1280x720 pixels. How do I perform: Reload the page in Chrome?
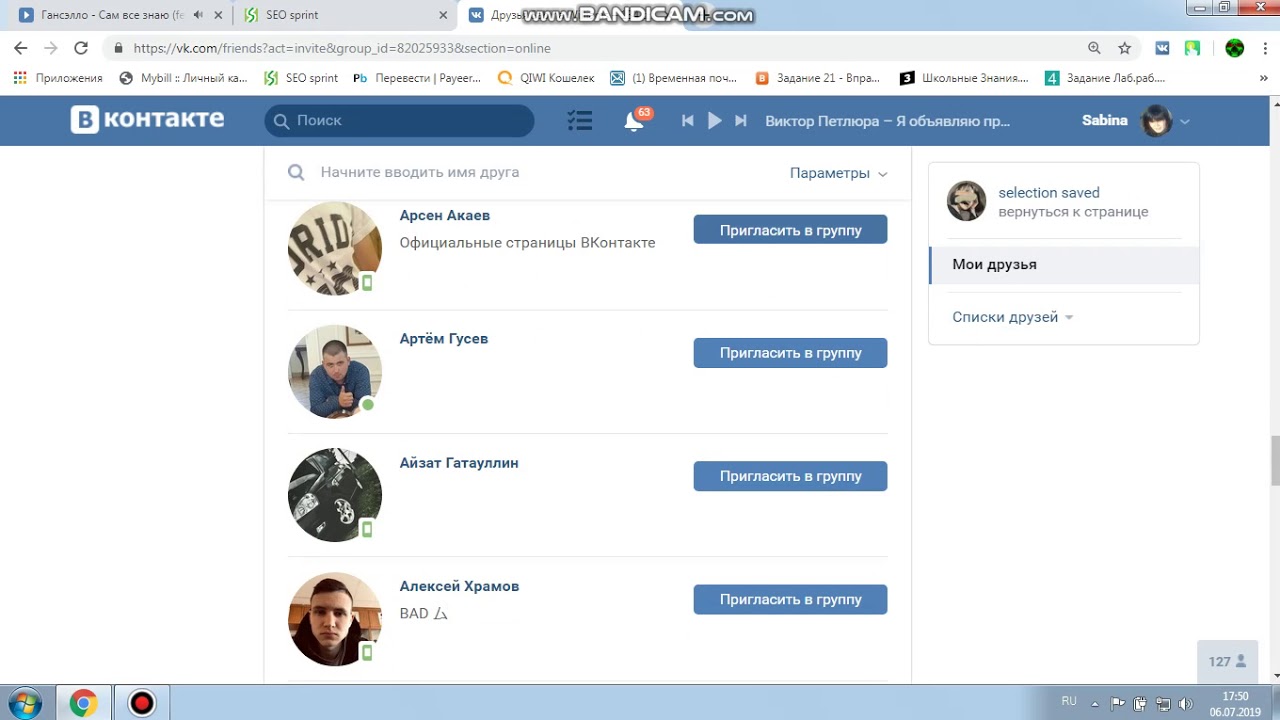coord(81,48)
